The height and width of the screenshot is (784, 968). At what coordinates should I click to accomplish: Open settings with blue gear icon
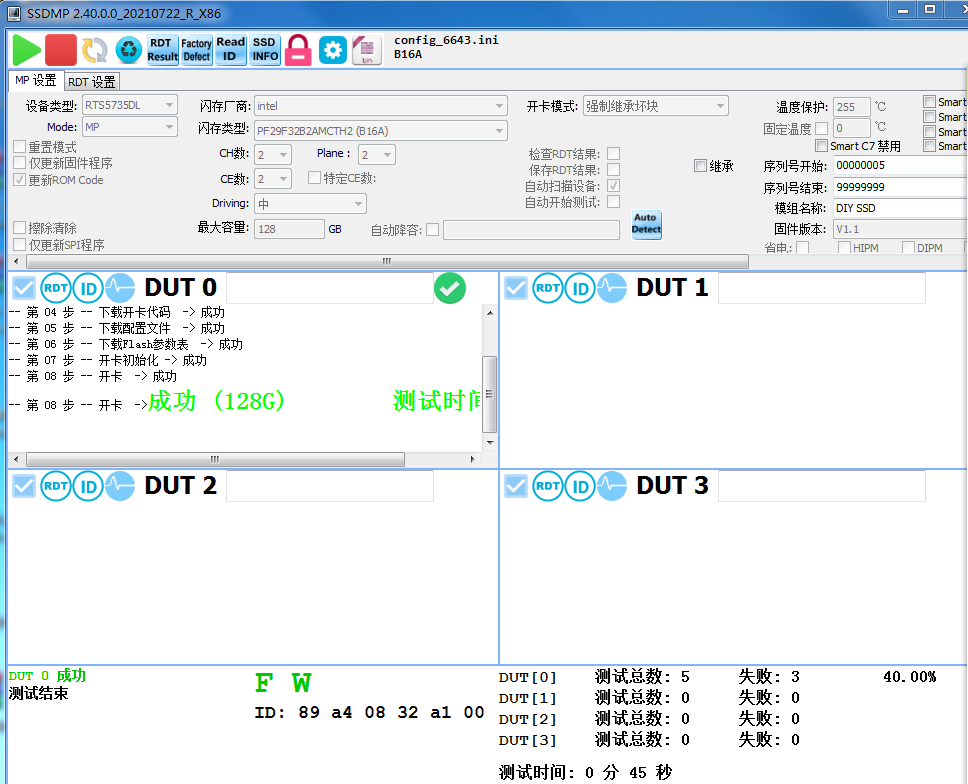click(x=333, y=50)
